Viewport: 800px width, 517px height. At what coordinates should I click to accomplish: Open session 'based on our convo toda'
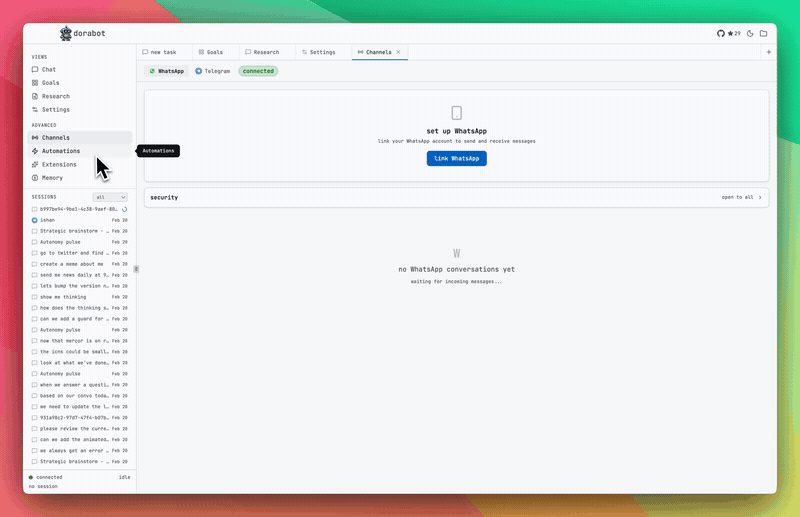click(x=80, y=396)
